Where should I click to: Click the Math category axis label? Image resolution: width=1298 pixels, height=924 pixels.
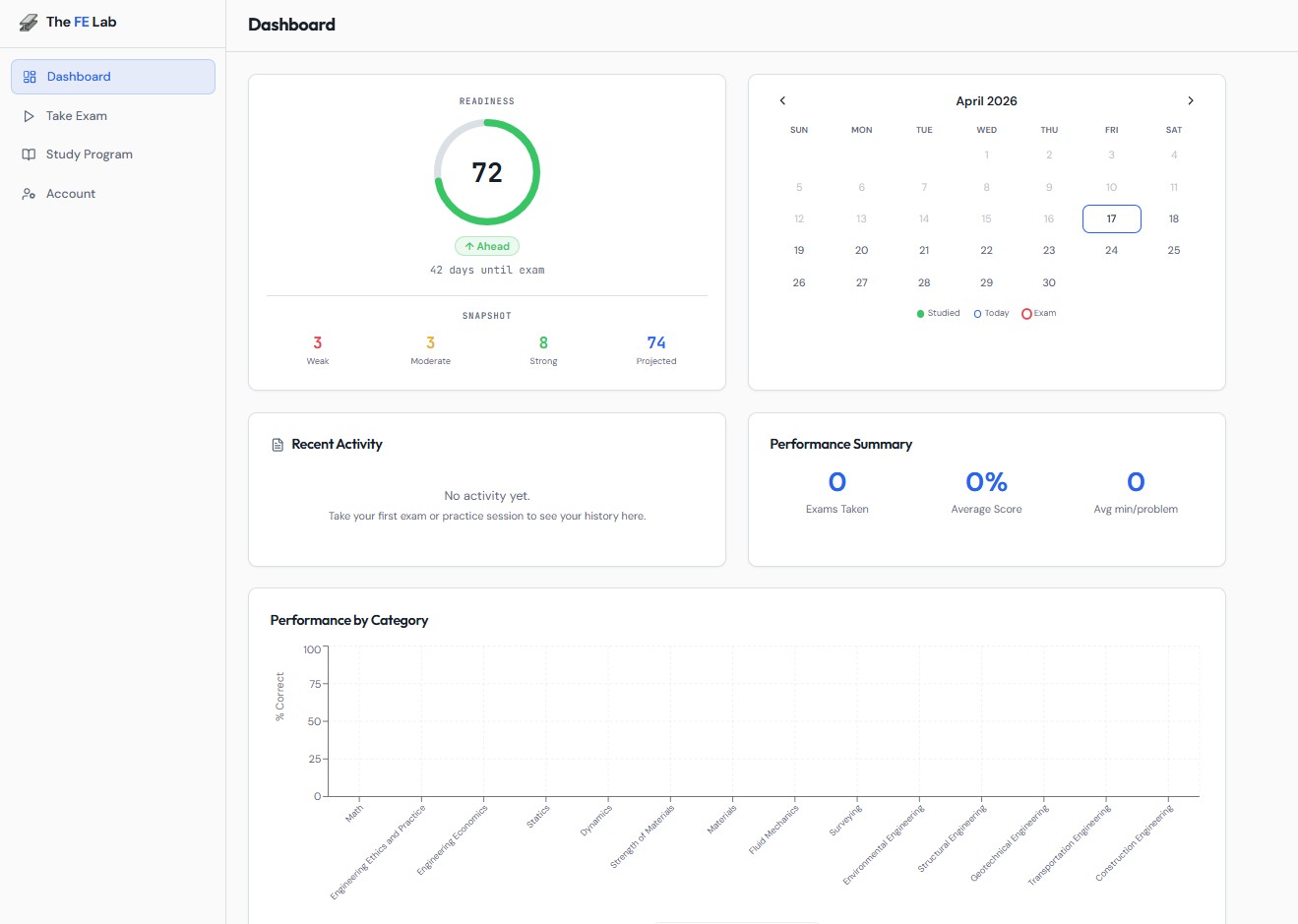pyautogui.click(x=354, y=814)
